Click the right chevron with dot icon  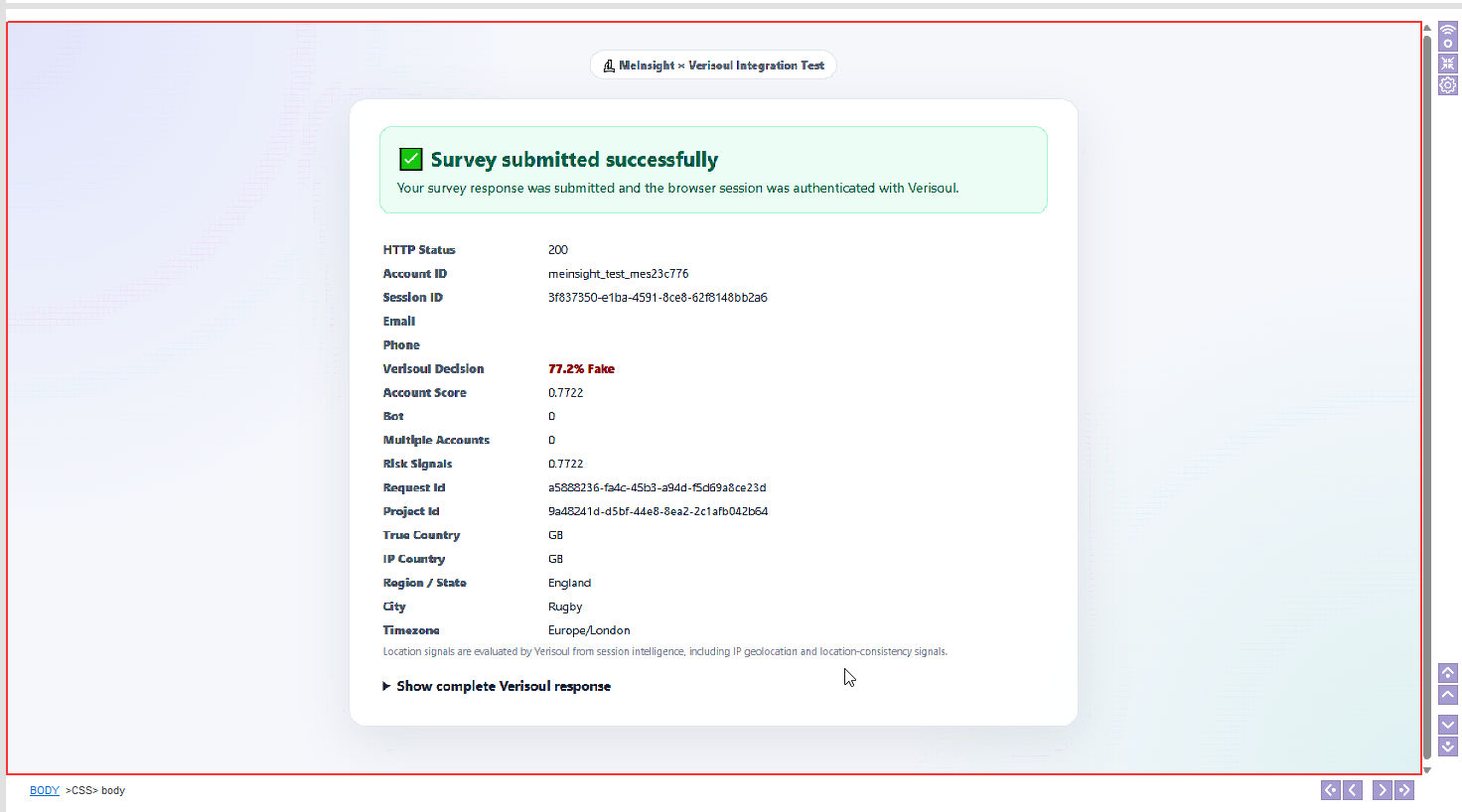click(x=1403, y=790)
